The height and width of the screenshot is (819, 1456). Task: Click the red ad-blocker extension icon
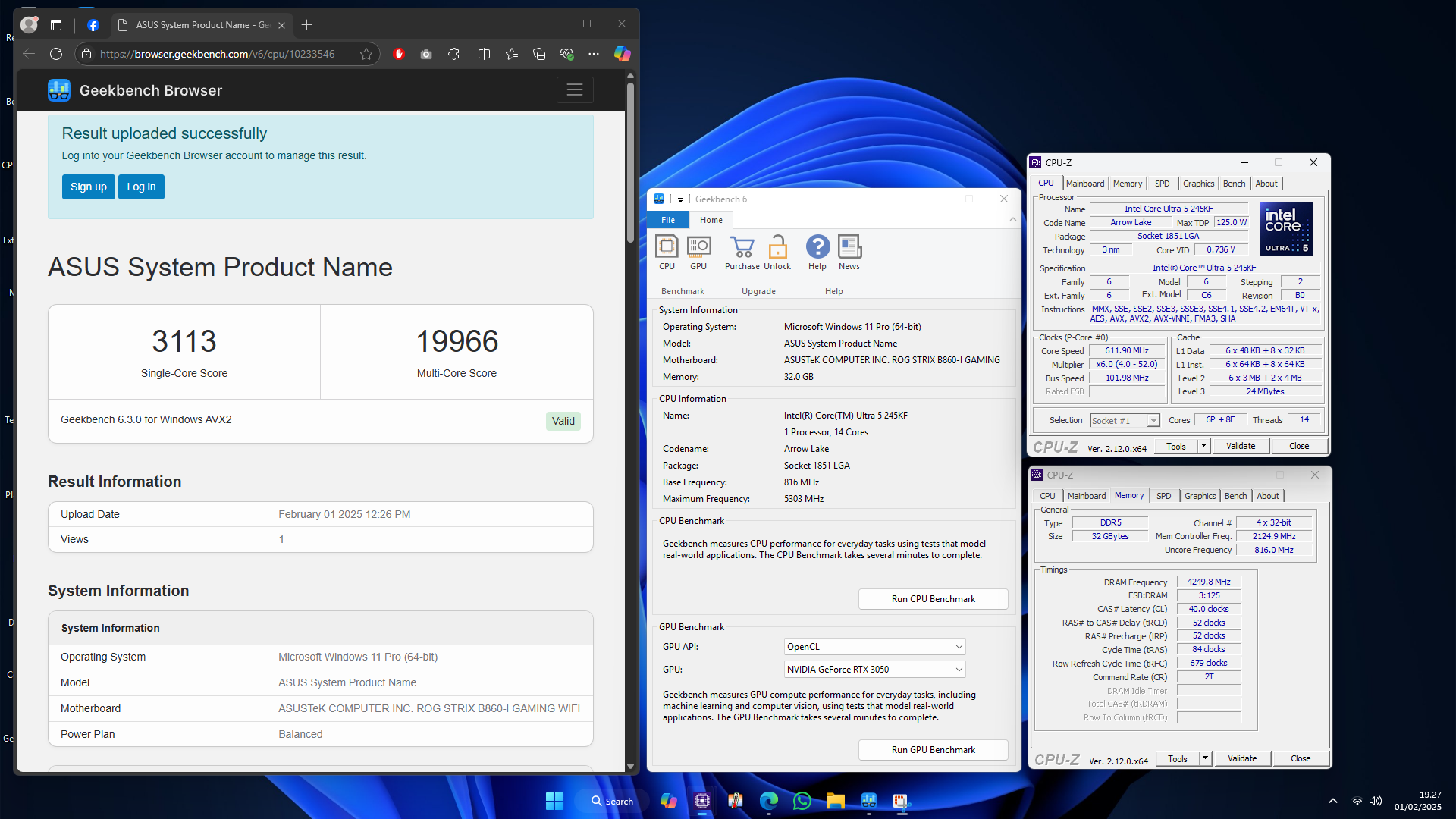point(399,54)
